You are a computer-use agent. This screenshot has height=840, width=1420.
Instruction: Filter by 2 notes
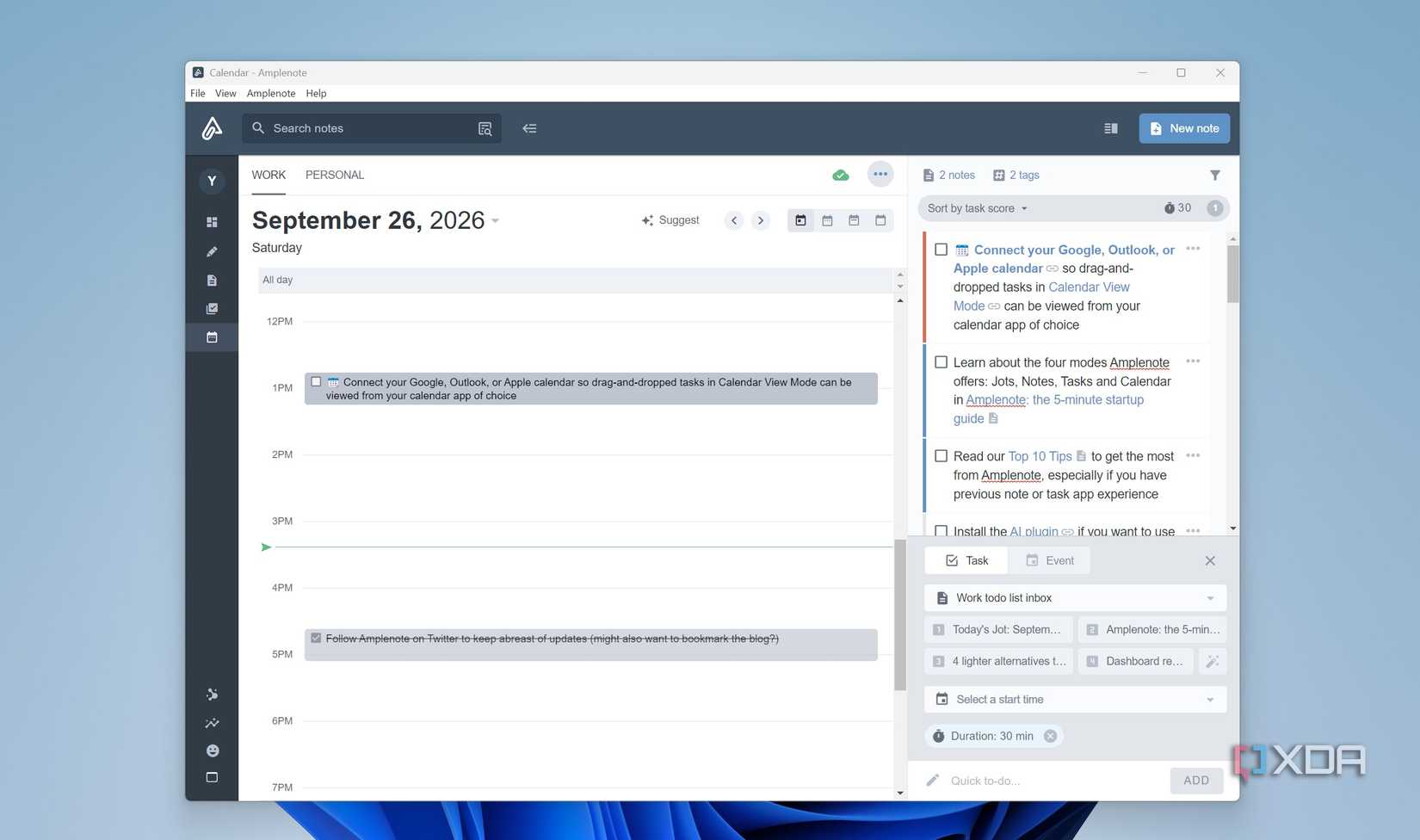pyautogui.click(x=948, y=175)
